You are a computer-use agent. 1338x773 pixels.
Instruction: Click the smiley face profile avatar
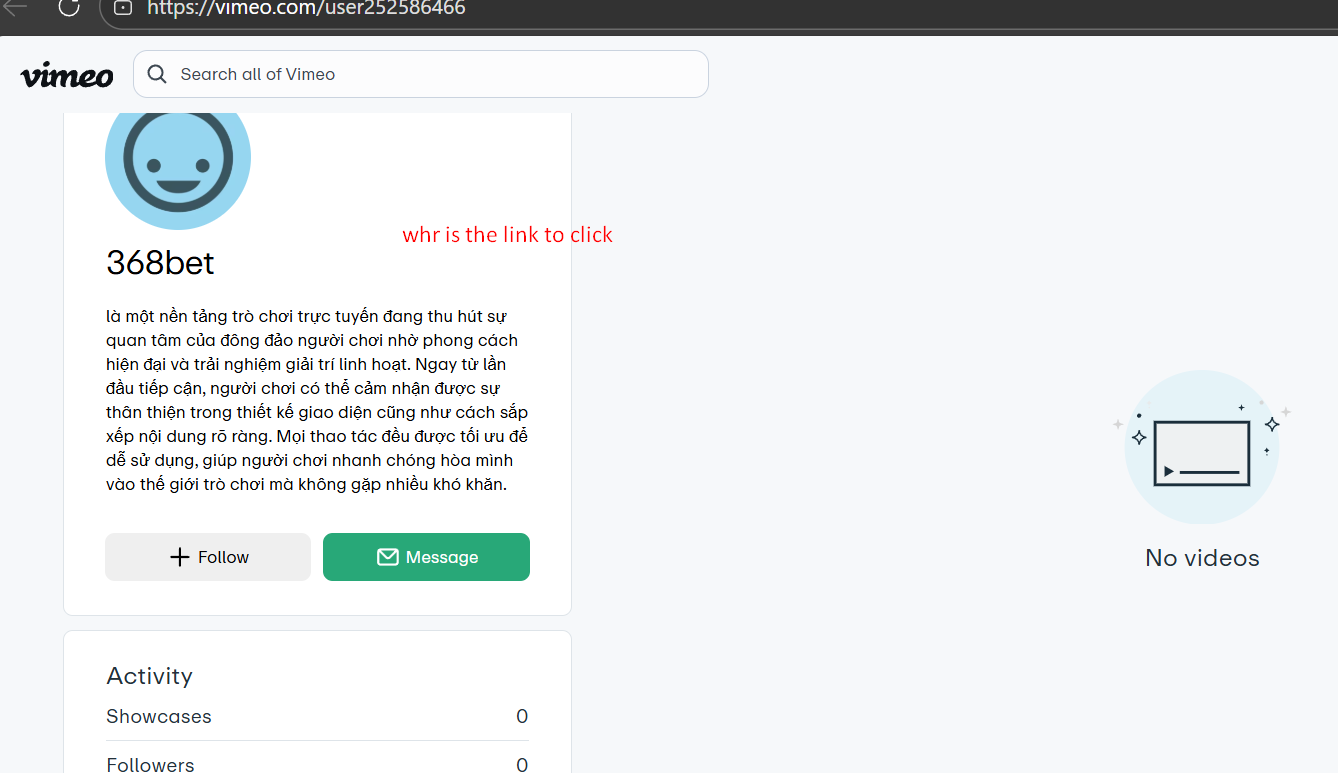[178, 160]
